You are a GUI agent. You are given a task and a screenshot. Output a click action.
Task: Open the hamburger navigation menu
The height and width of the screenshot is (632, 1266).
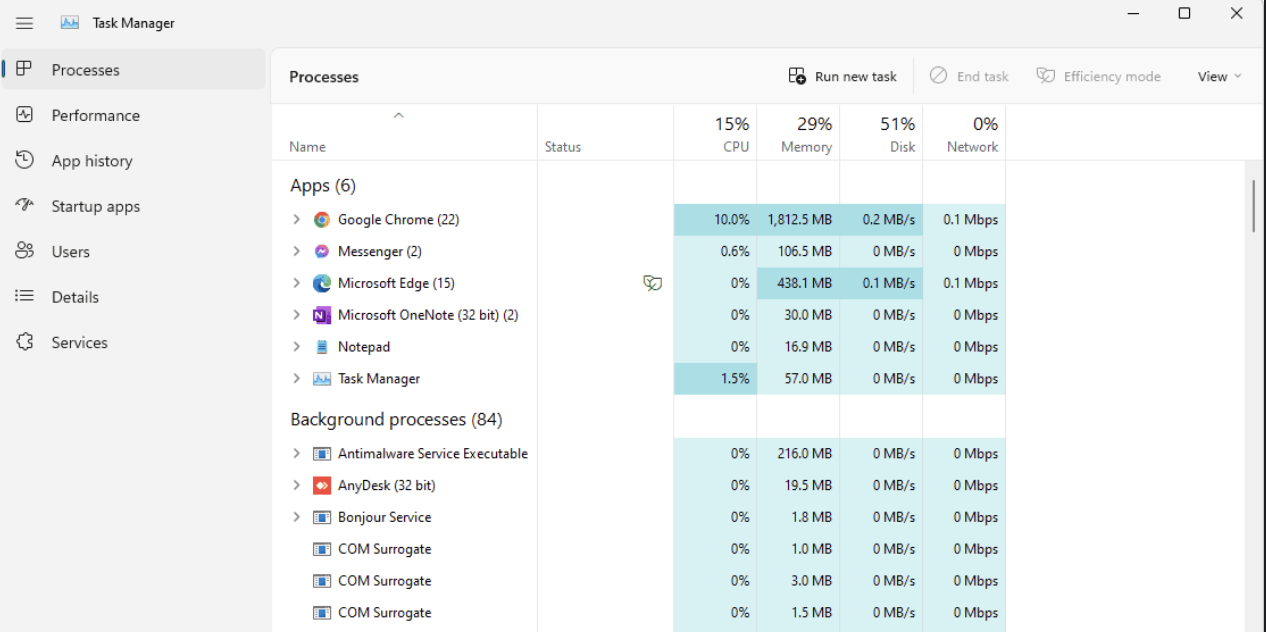coord(25,23)
